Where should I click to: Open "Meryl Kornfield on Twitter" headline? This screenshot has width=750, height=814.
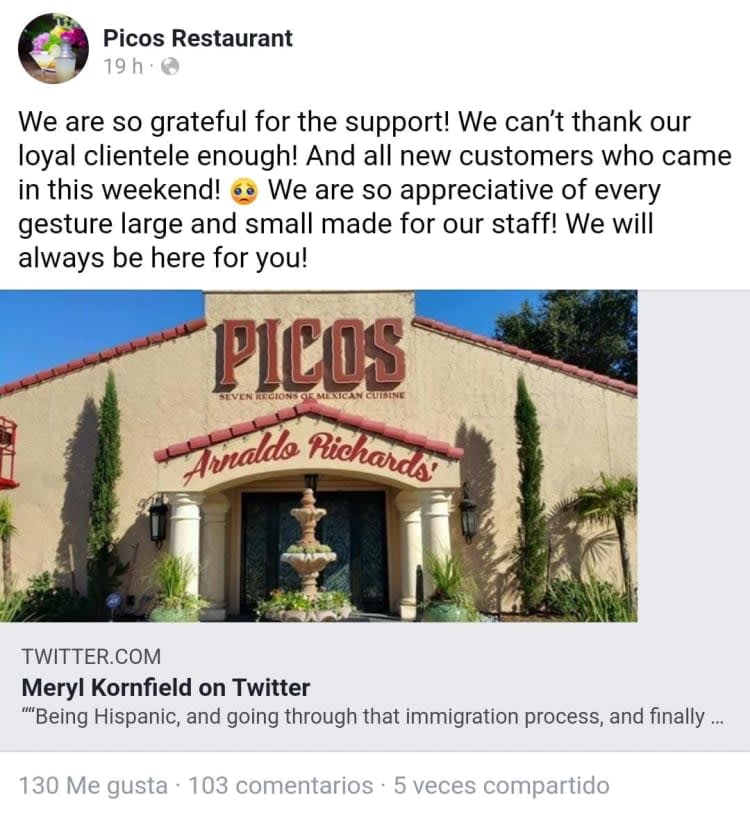point(165,687)
